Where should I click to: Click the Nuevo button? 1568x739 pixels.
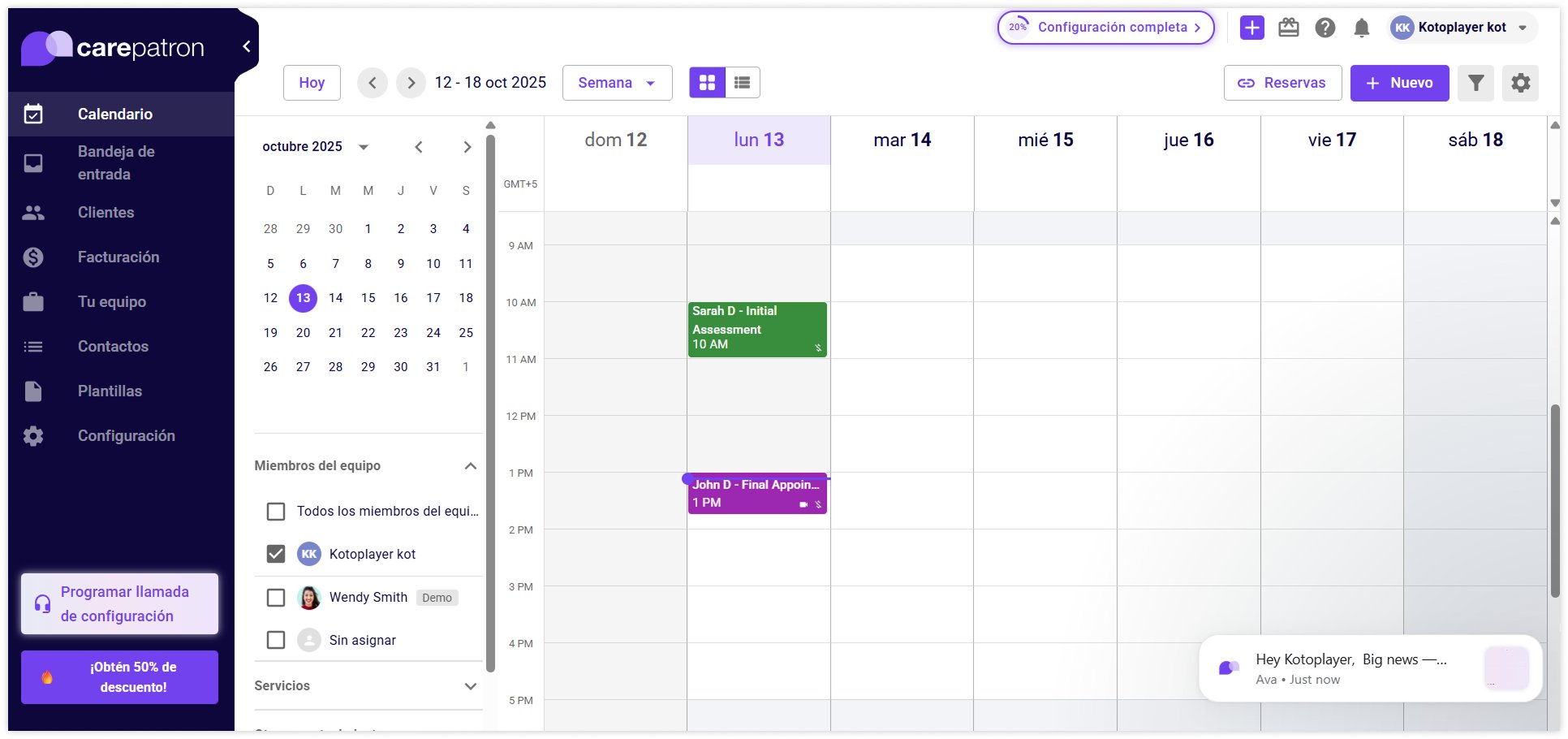[1399, 83]
